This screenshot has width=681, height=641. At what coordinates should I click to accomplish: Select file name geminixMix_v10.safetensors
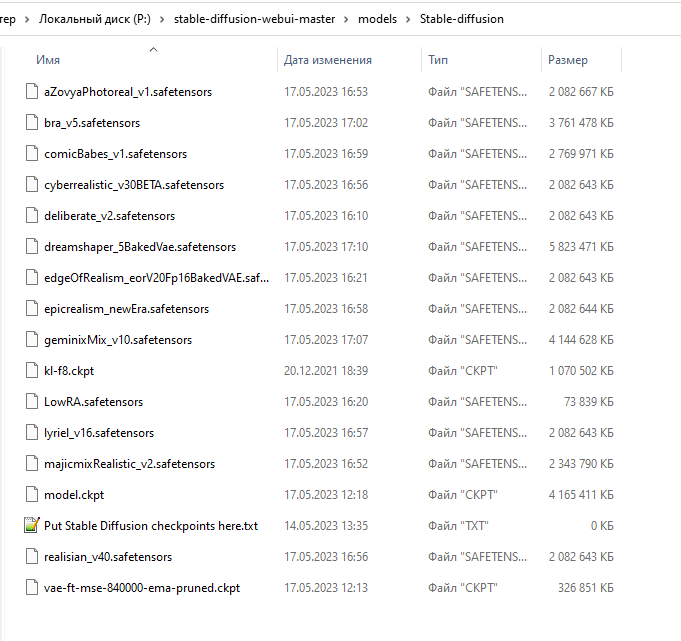point(118,340)
